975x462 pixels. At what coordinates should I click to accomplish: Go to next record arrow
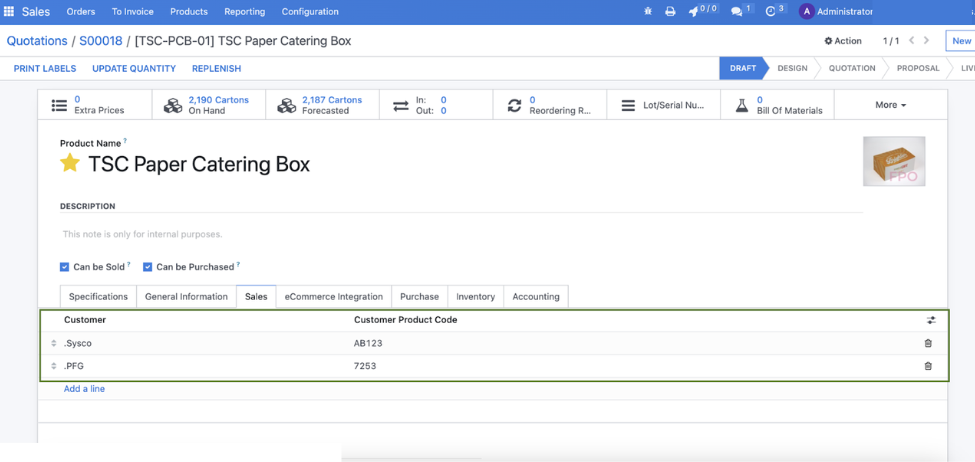(926, 40)
